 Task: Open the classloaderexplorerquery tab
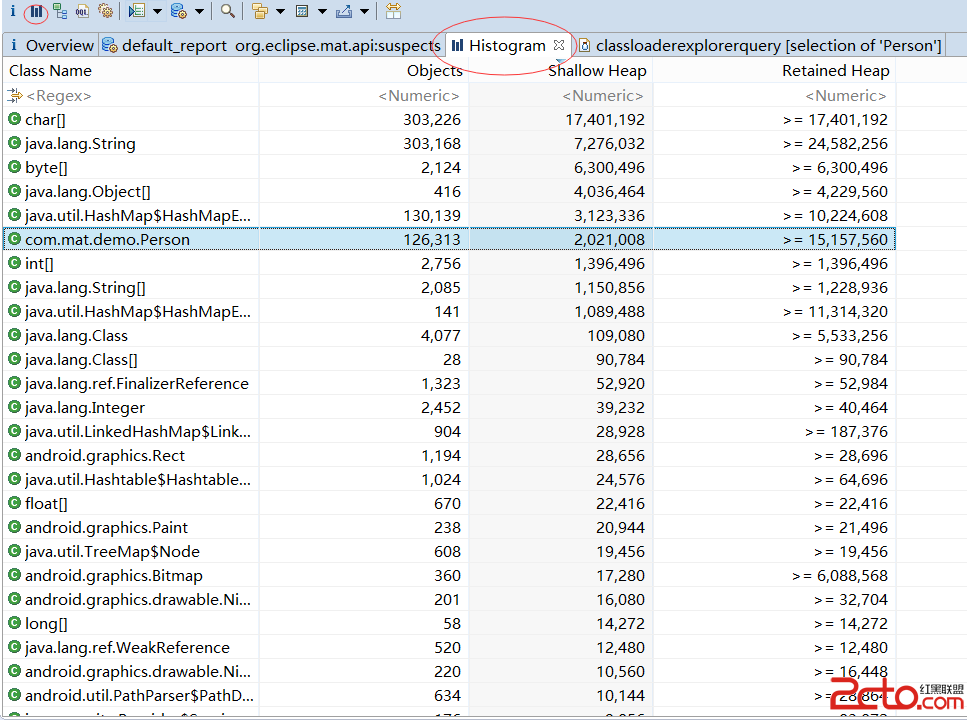coord(768,45)
